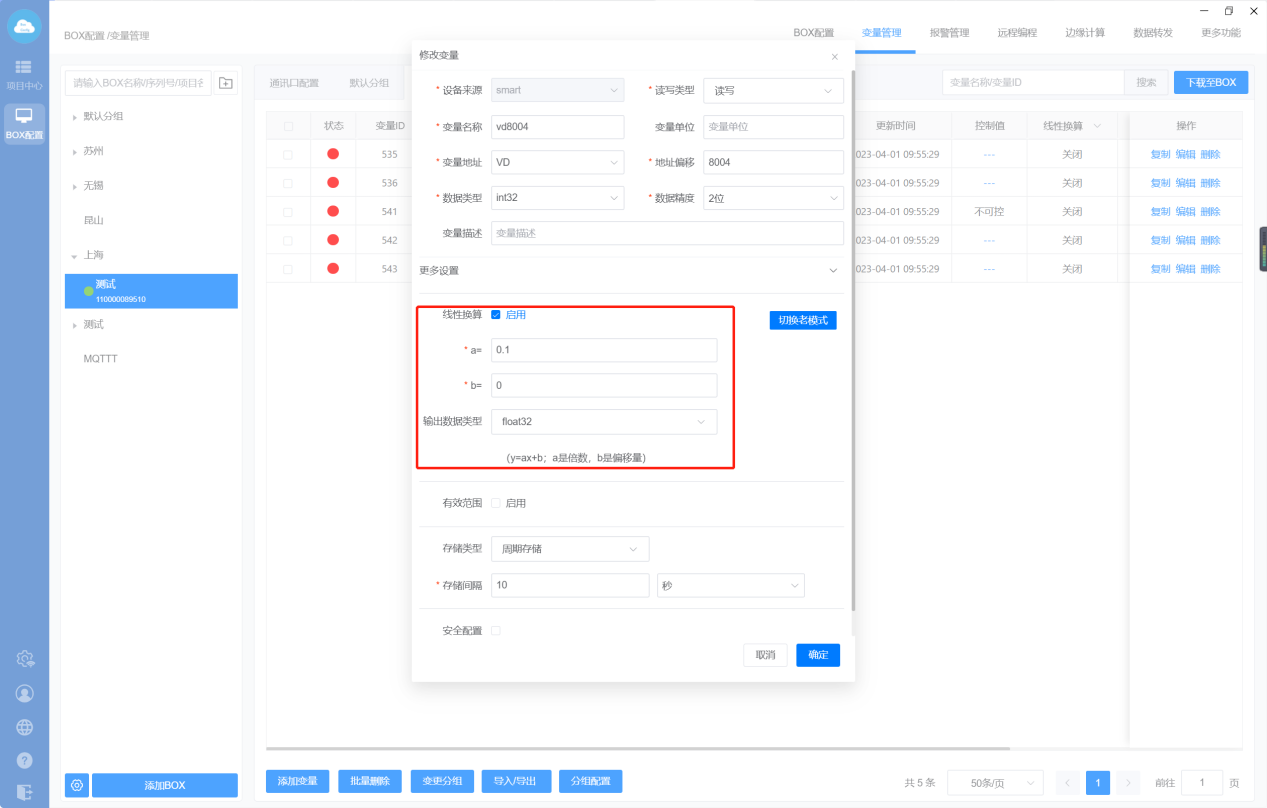Screen dimensions: 1267x808
Task: Enable the 有效范围 checkbox
Action: pos(496,503)
